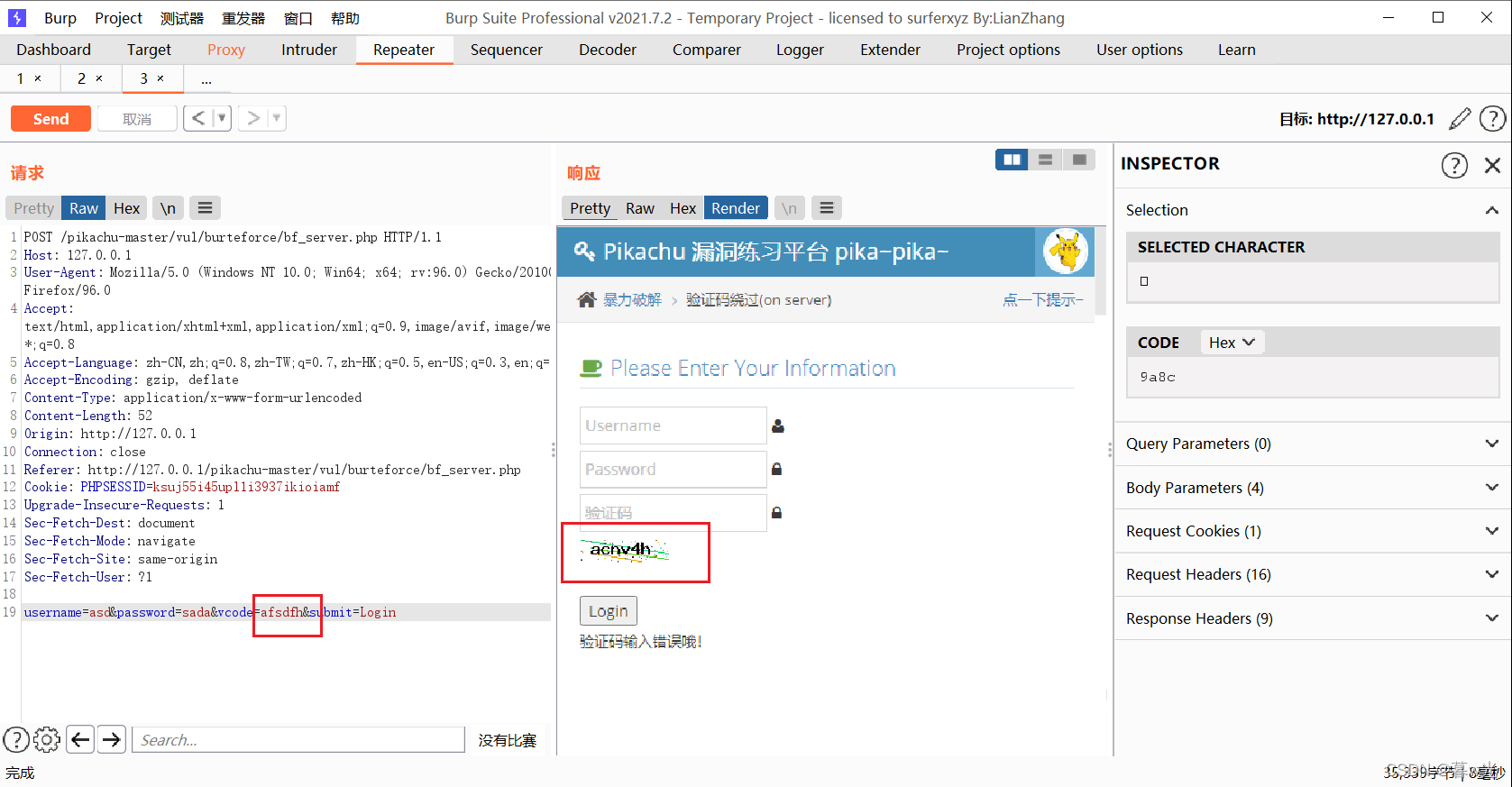Collapse the Selection section
The height and width of the screenshot is (787, 1512).
coord(1492,210)
